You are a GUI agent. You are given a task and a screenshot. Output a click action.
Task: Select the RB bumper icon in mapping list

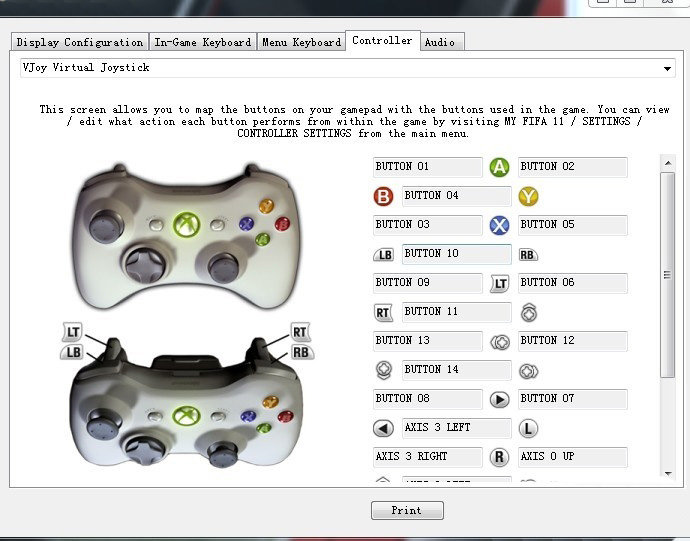pos(528,254)
